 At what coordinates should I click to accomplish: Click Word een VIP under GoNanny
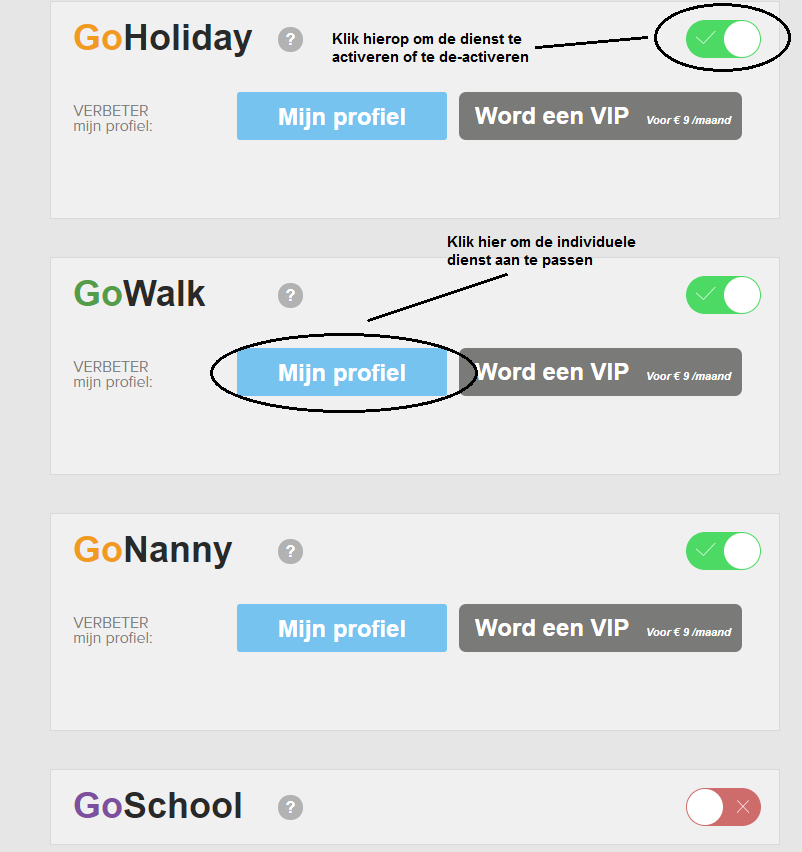[600, 629]
